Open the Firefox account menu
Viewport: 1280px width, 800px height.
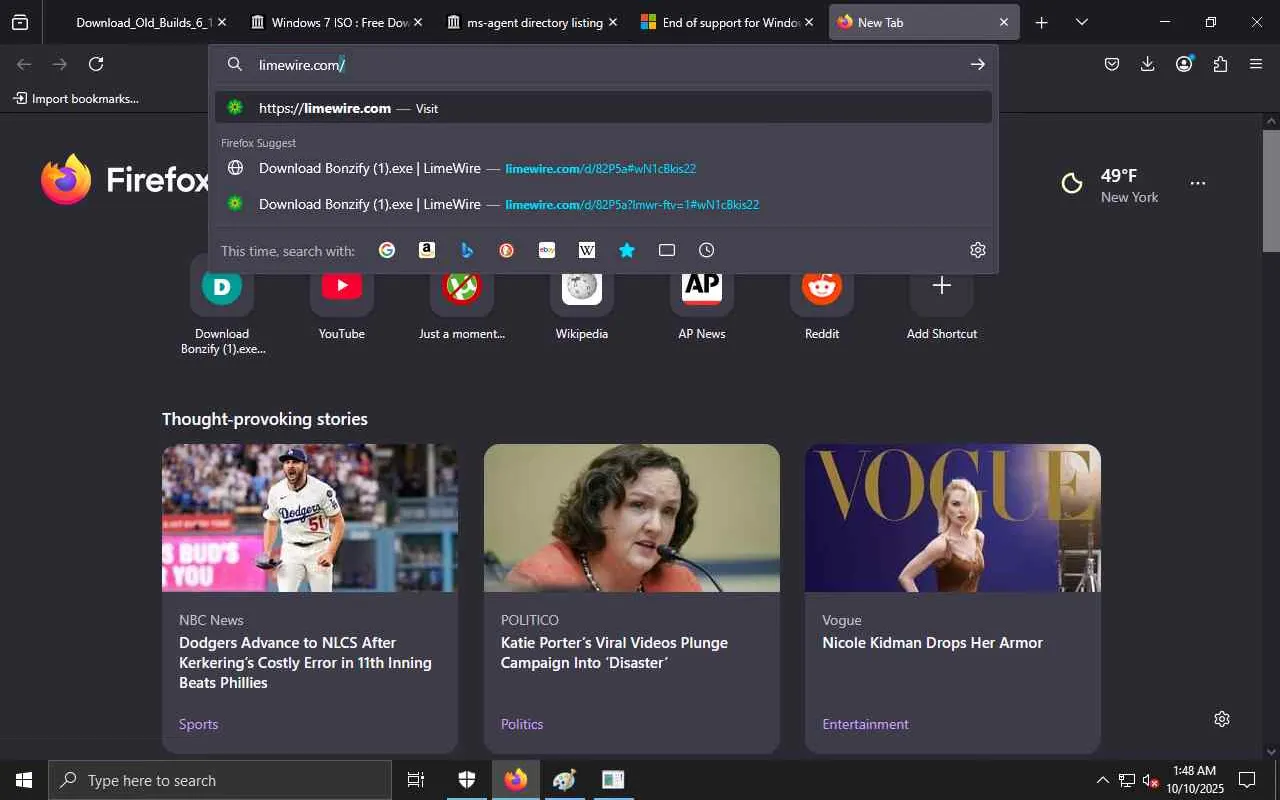point(1184,64)
